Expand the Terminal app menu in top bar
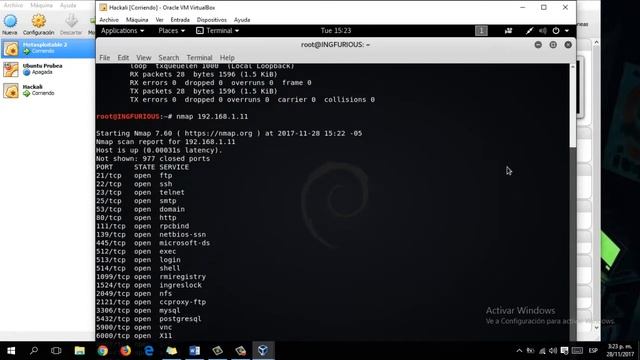 point(218,31)
